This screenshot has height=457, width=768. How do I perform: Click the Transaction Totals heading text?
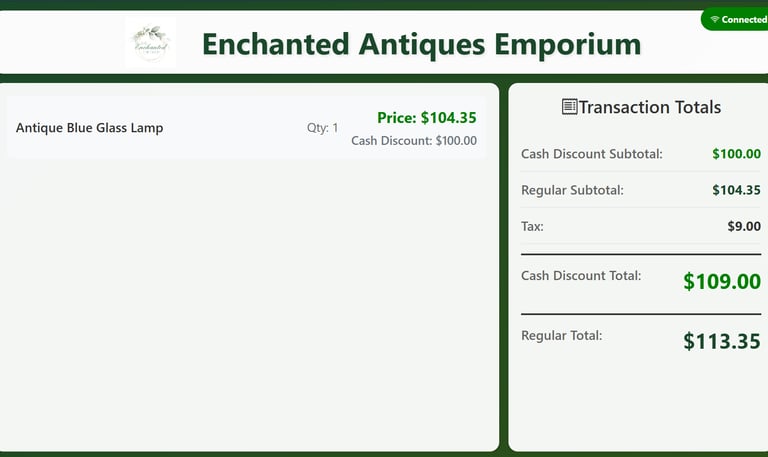pyautogui.click(x=649, y=107)
